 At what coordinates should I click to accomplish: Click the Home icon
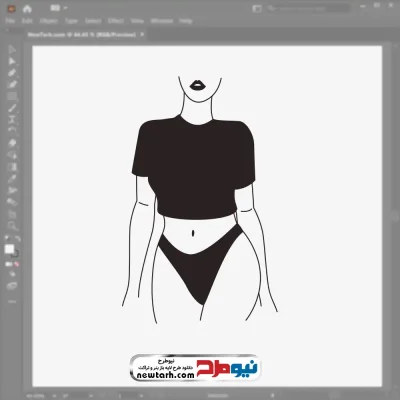[x=27, y=9]
